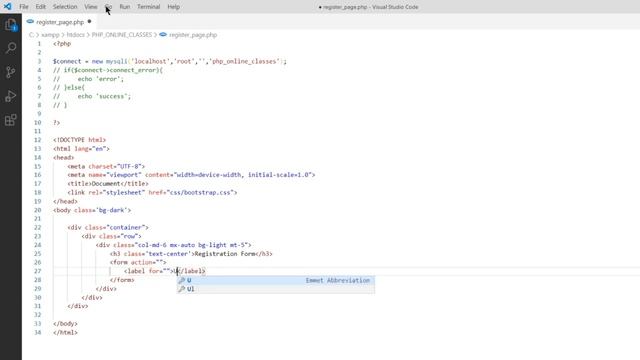This screenshot has width=640, height=360.
Task: Click the body class 'bg-dark' line
Action: (x=92, y=210)
